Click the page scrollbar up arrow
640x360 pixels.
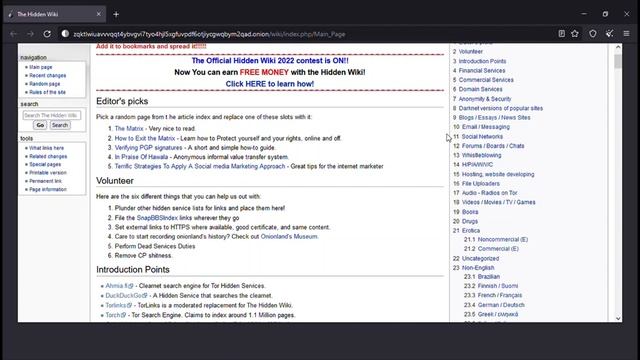tap(618, 47)
